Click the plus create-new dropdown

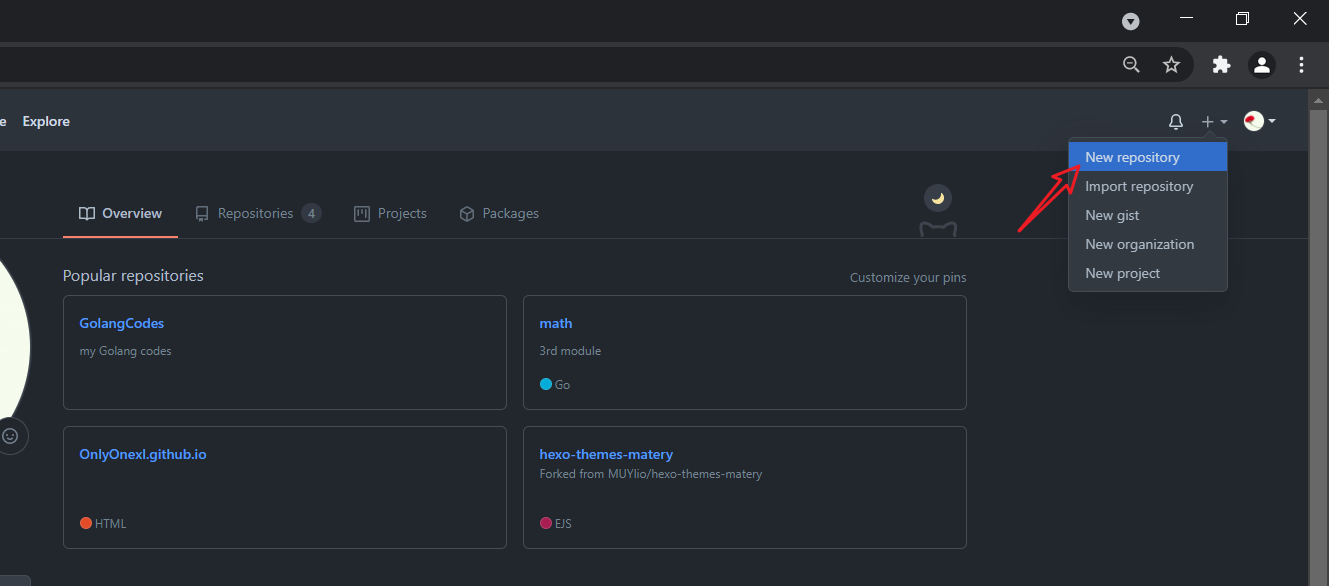pyautogui.click(x=1214, y=122)
